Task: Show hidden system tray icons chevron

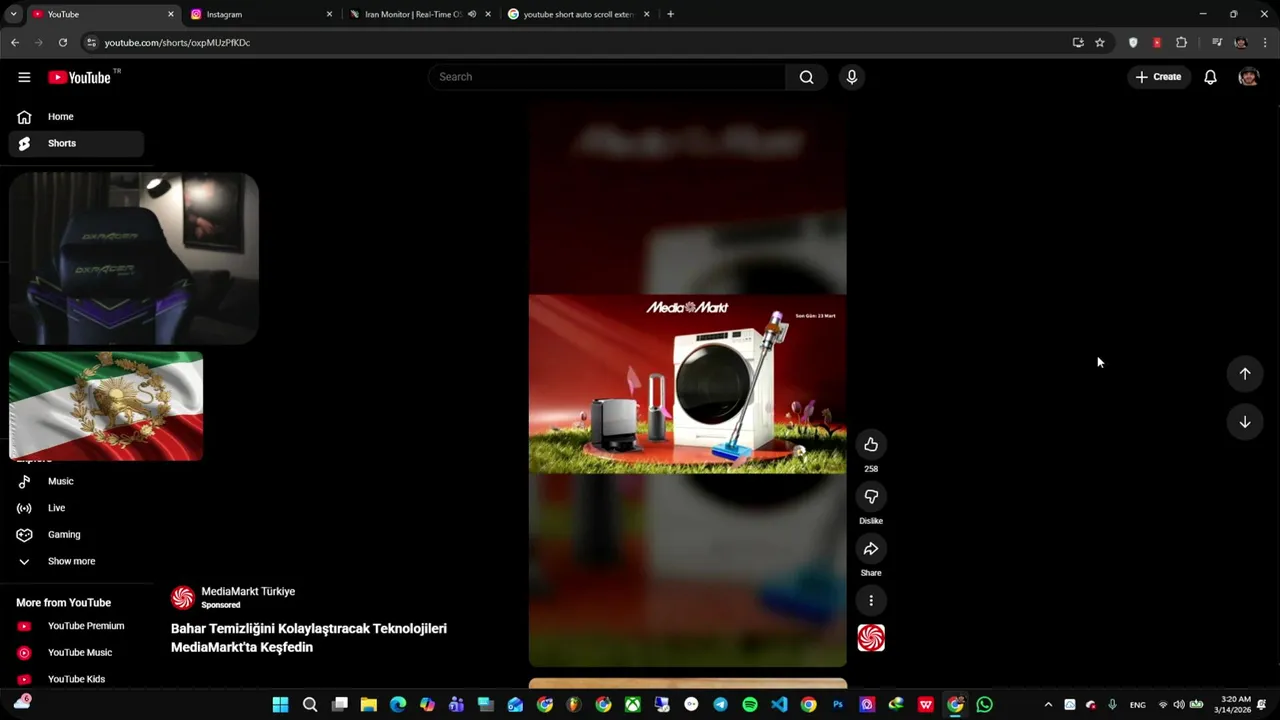Action: click(1048, 705)
